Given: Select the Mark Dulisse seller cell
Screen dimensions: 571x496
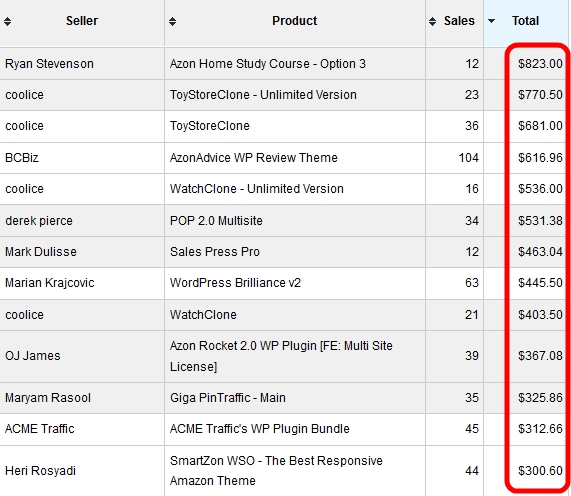Looking at the screenshot, I should 41,252.
